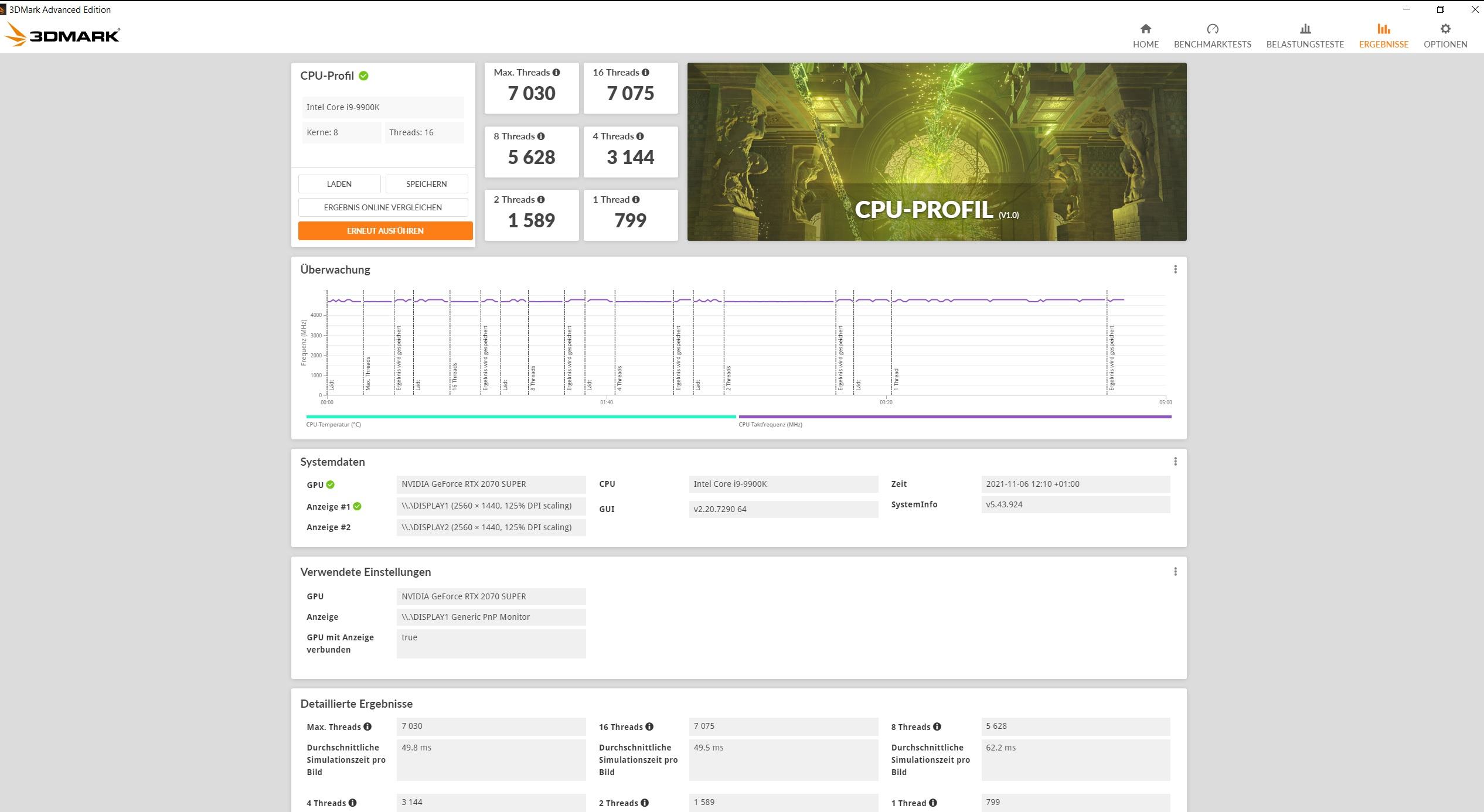The image size is (1484, 812).
Task: Open the Systemdaten panel three-dot menu
Action: click(1175, 462)
